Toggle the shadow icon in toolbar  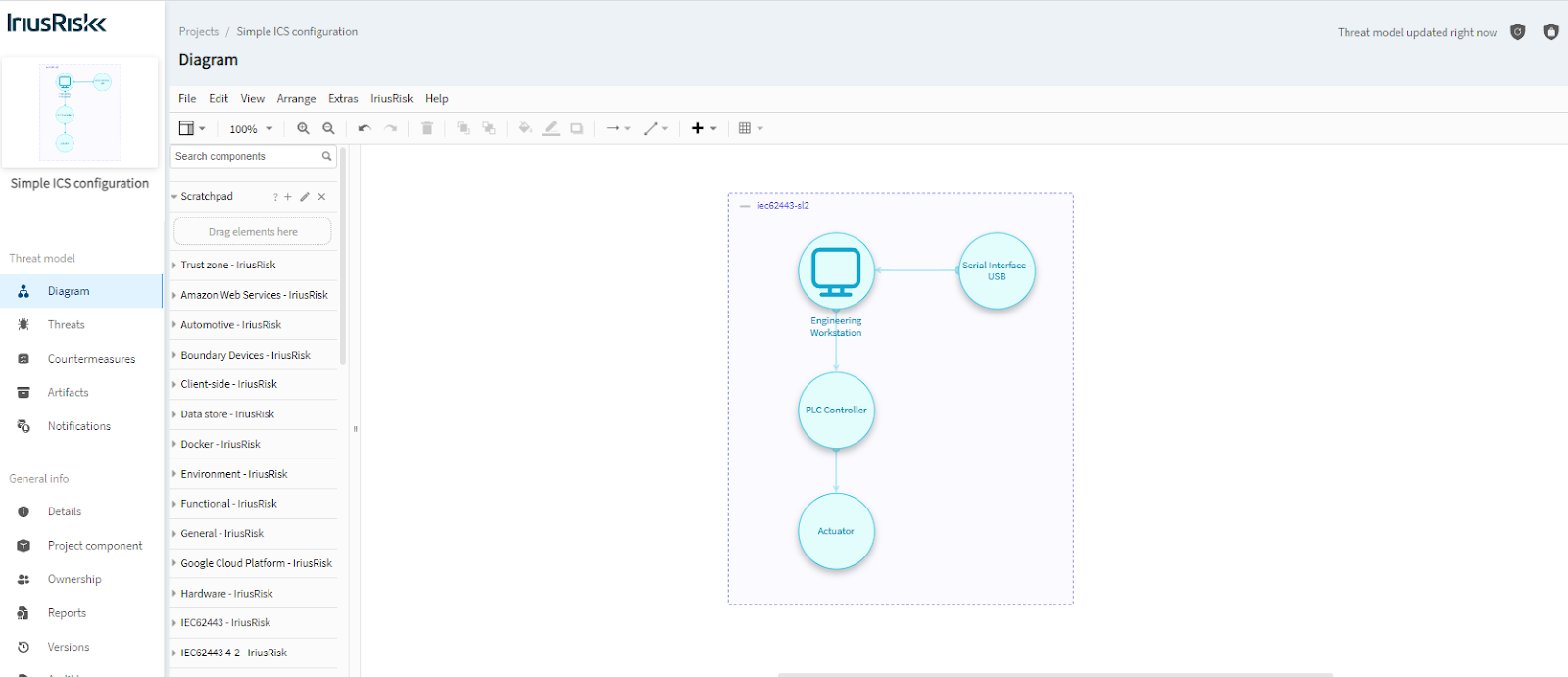tap(577, 128)
